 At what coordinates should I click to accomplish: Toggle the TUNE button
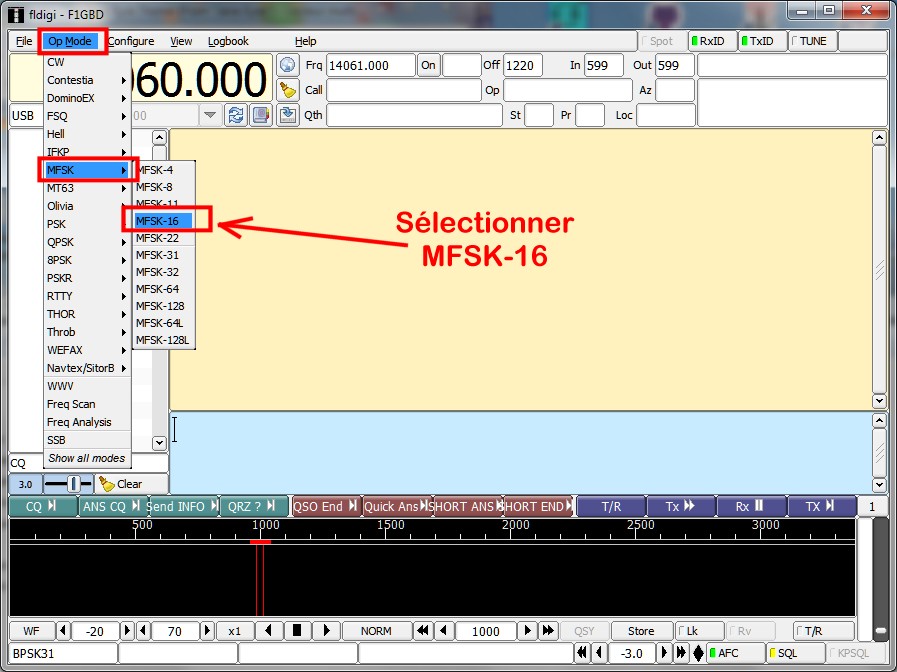click(812, 41)
